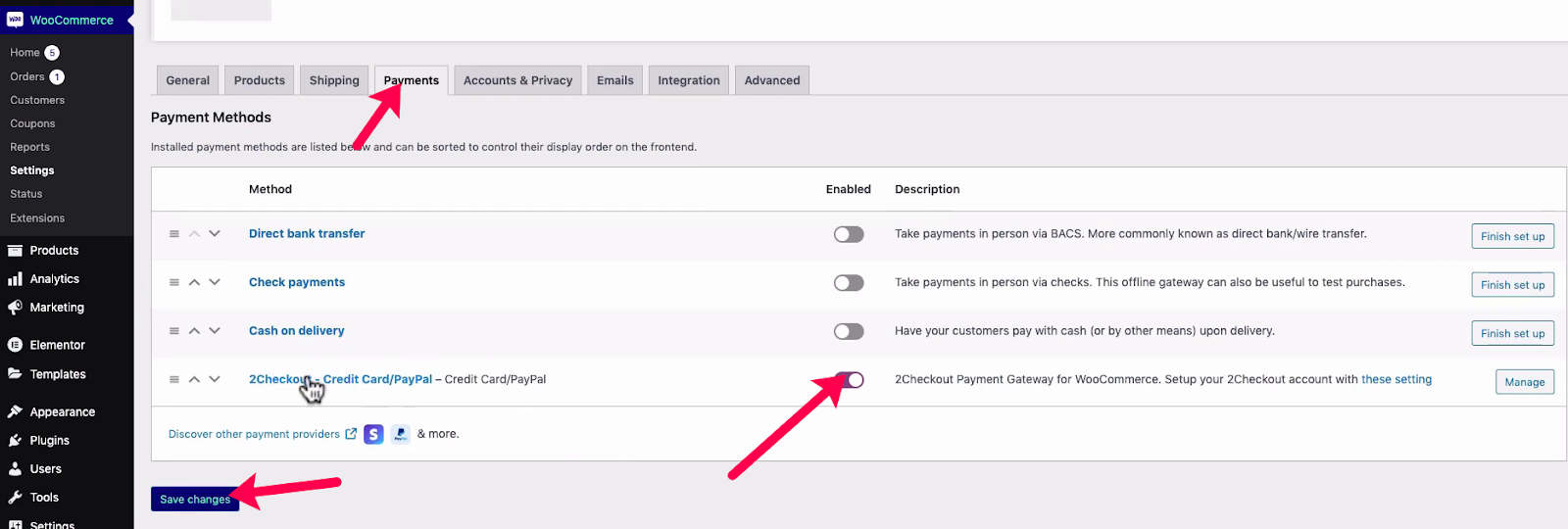This screenshot has height=529, width=1568.
Task: Move Direct bank transfer down
Action: 215,233
